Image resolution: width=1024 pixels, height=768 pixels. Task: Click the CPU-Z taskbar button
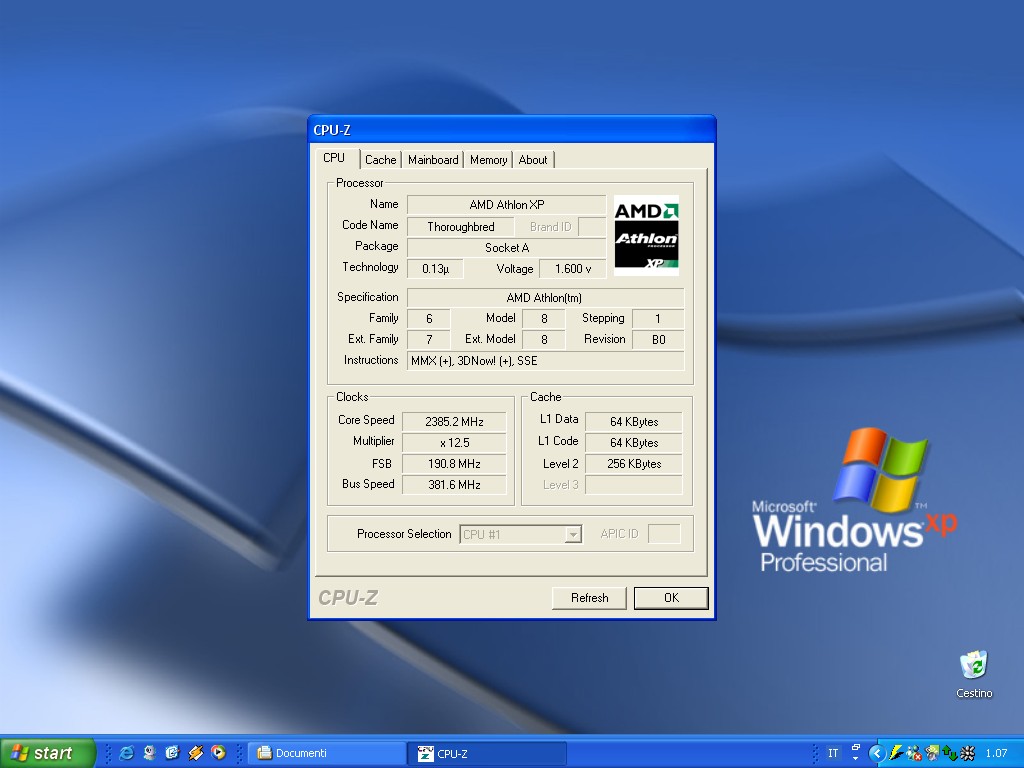pyautogui.click(x=487, y=754)
